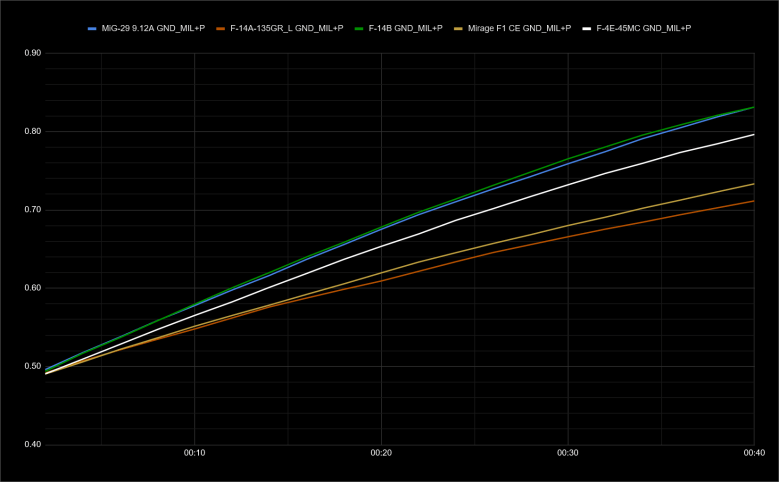The image size is (779, 482).
Task: Click the orange F-14A line's right endpoint
Action: (x=753, y=201)
